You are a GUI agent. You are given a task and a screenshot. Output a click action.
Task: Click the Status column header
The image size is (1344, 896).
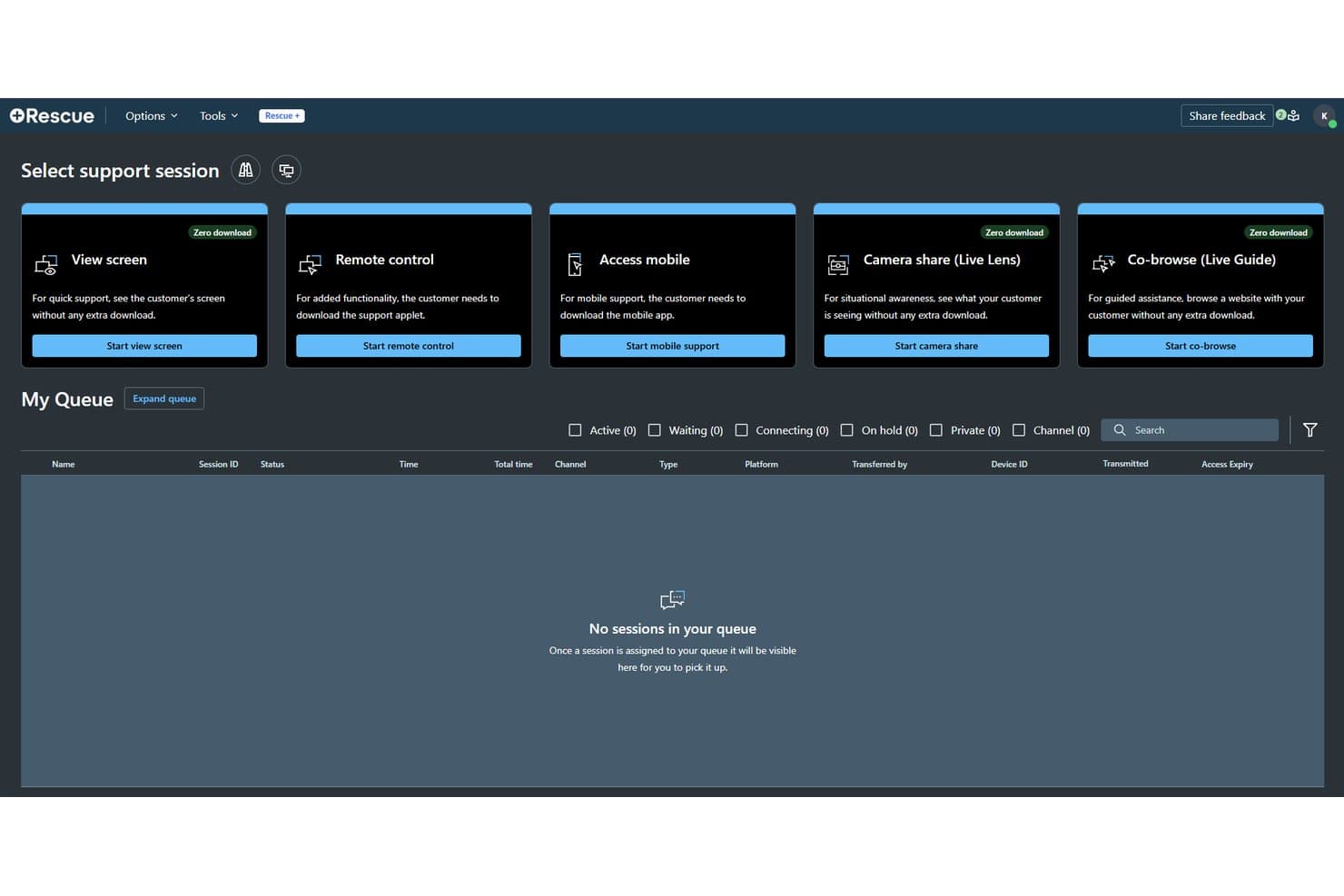(272, 464)
